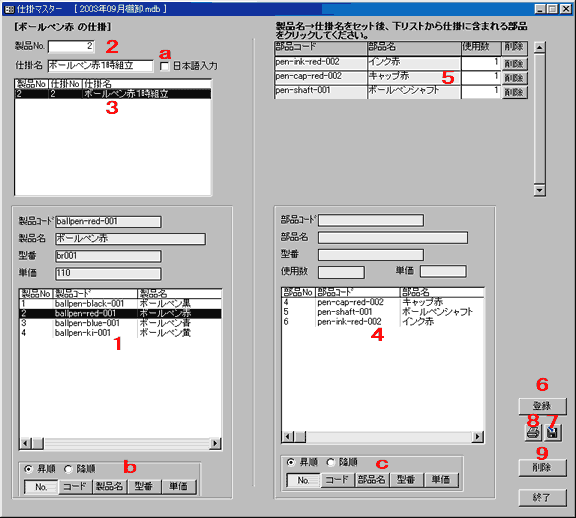
Task: Click the bottom-right 削除 button below save icon
Action: click(542, 468)
